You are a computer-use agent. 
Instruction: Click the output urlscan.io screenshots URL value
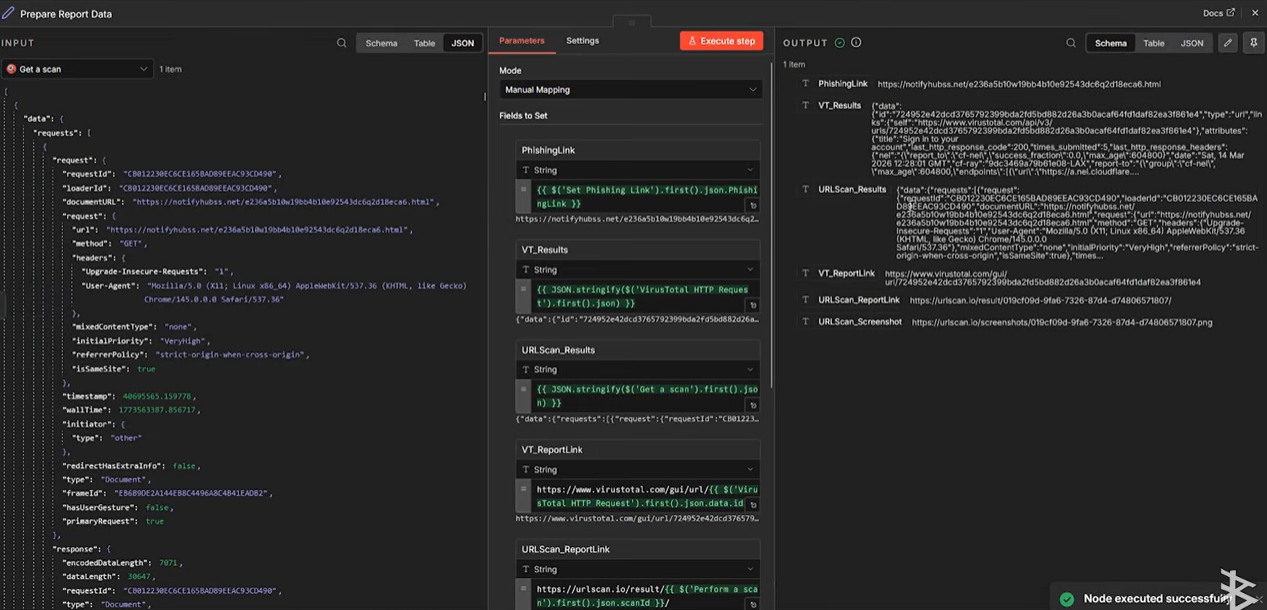[1061, 322]
